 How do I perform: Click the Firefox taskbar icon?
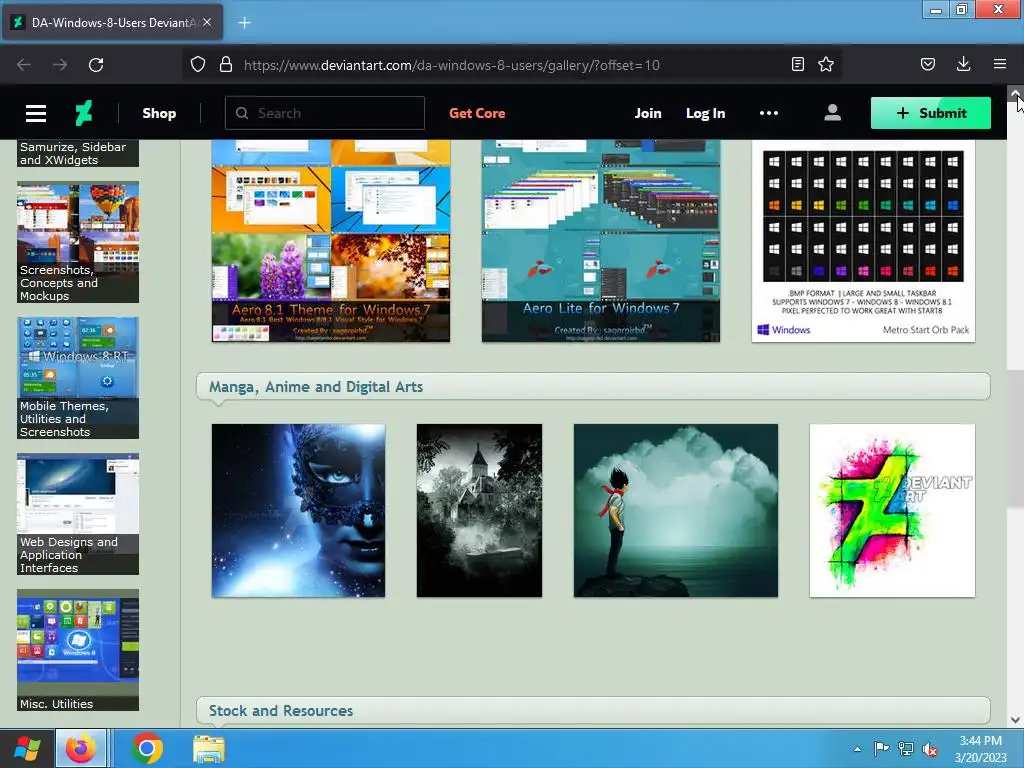coord(81,748)
